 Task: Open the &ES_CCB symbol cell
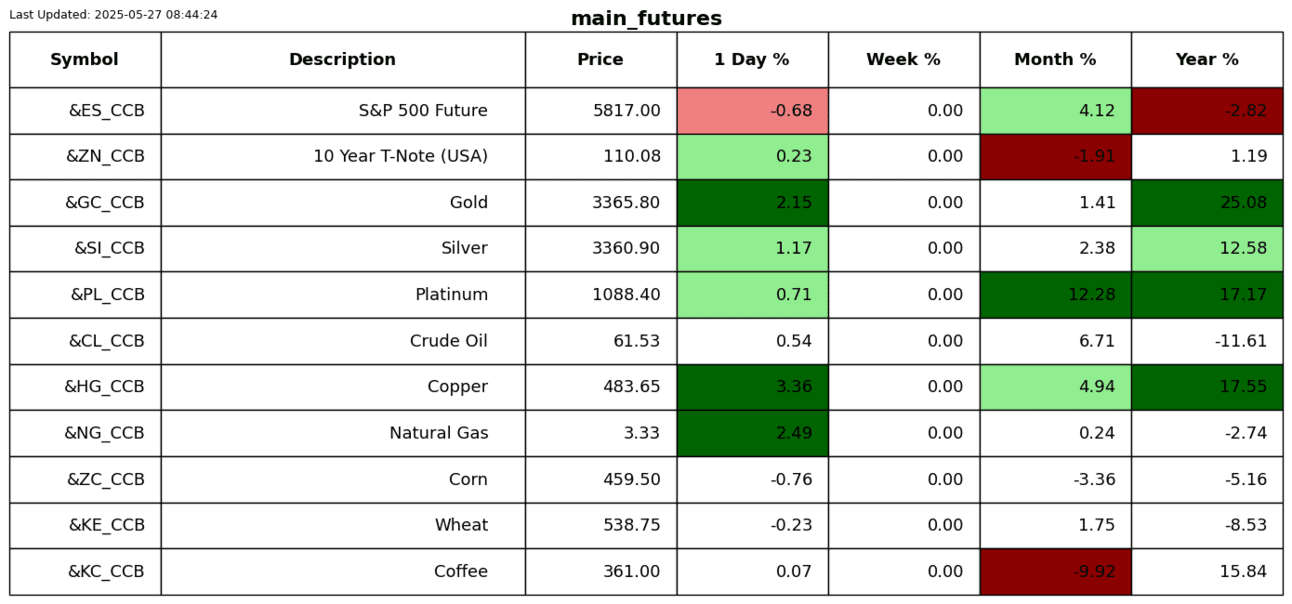click(x=106, y=111)
